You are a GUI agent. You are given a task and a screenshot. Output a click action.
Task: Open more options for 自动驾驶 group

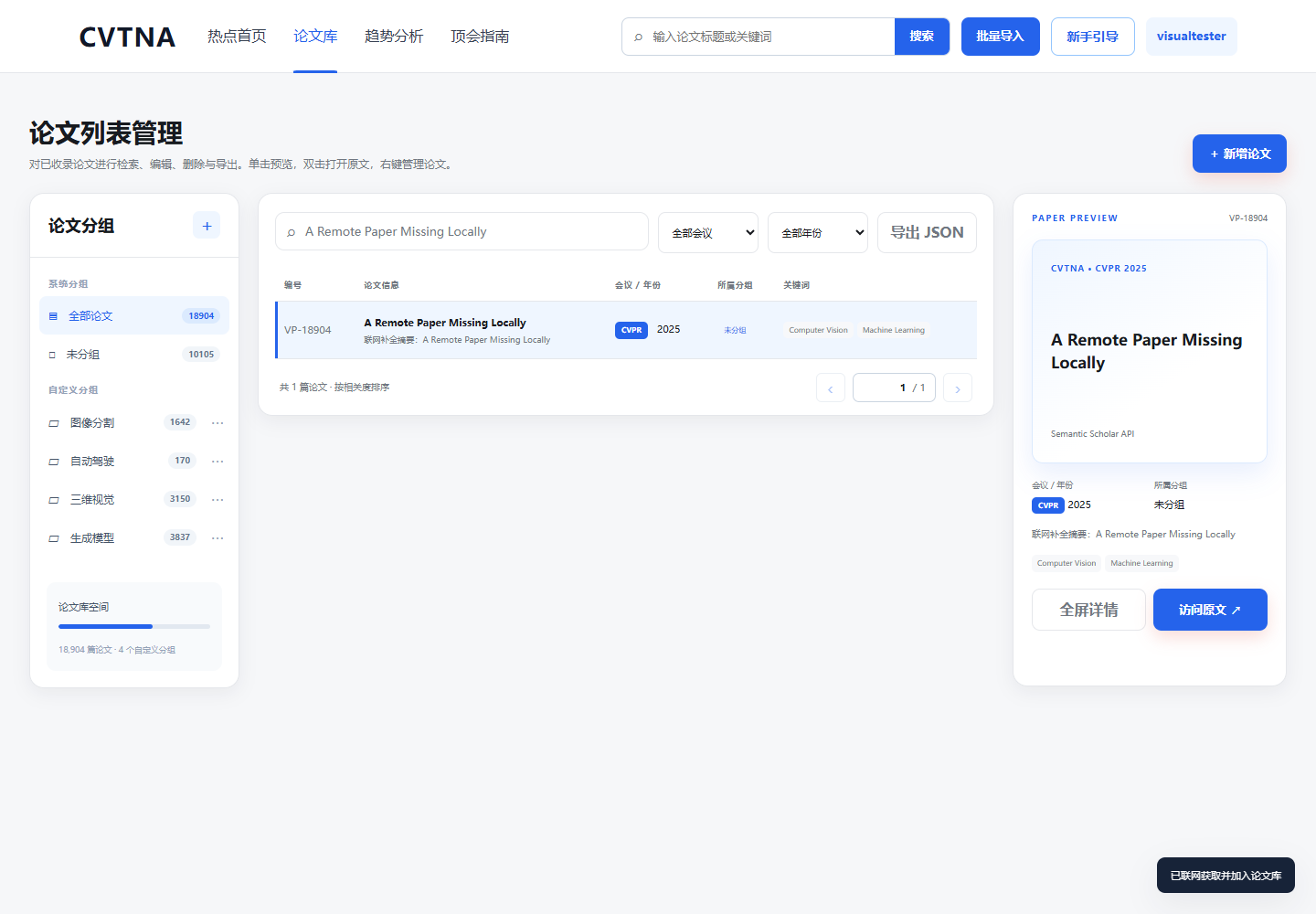tap(218, 462)
